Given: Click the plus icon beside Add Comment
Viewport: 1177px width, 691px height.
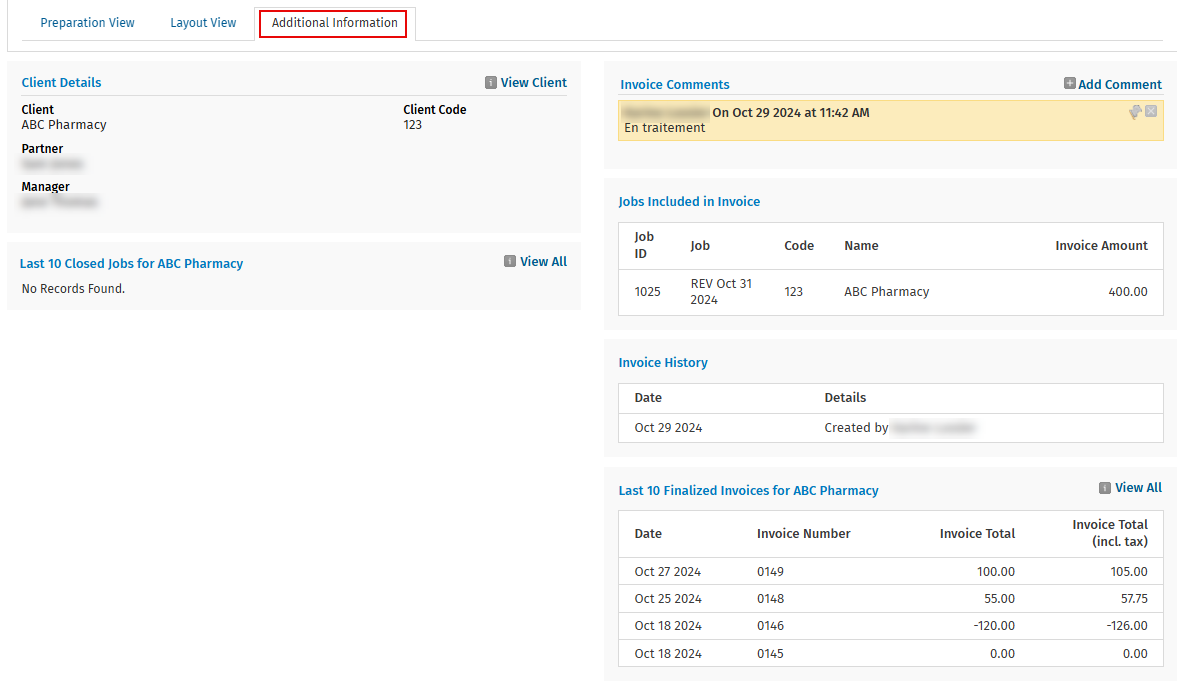Looking at the screenshot, I should click(1070, 83).
